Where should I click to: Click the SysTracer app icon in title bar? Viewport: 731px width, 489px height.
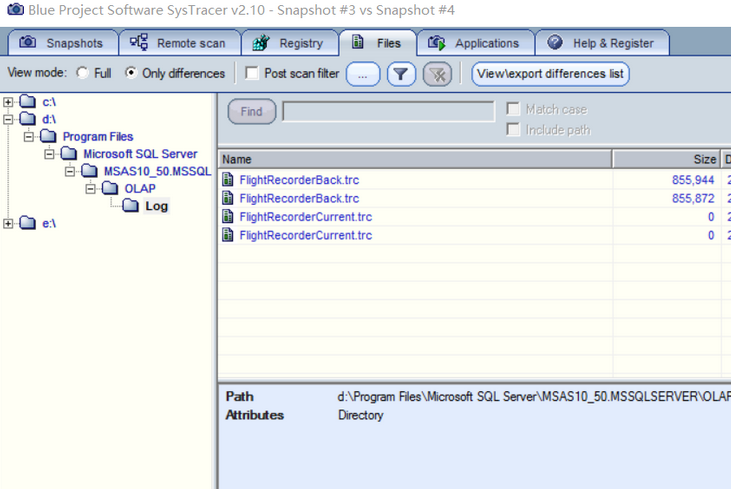(x=15, y=9)
